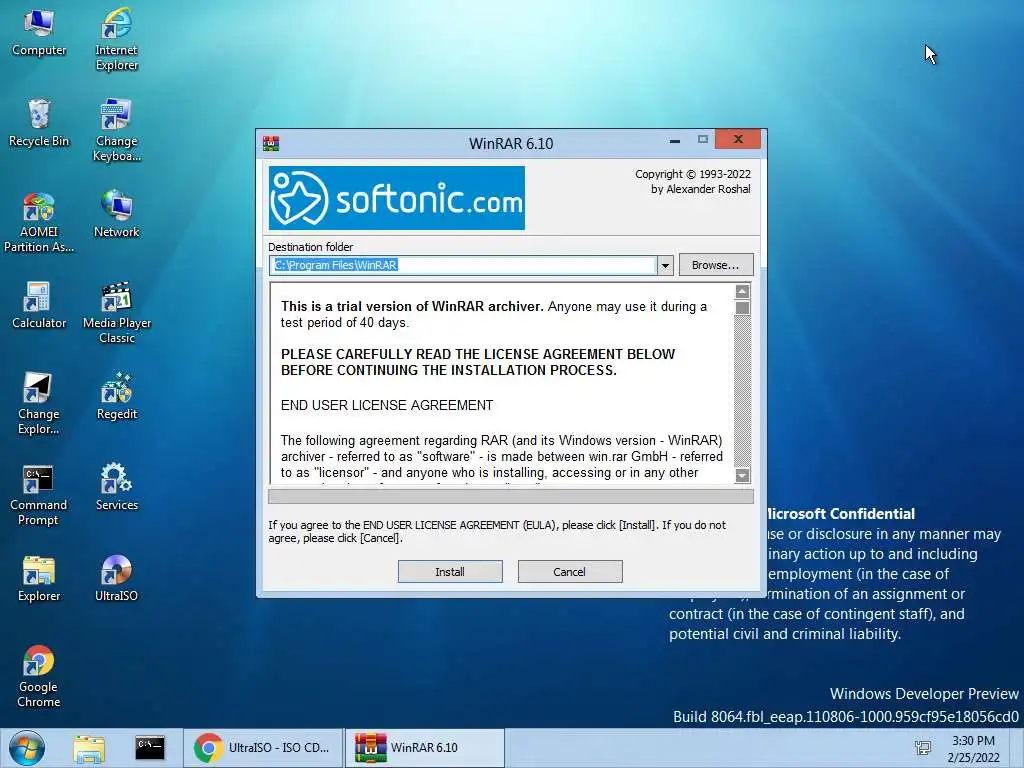Image resolution: width=1024 pixels, height=768 pixels.
Task: Expand the destination folder dropdown
Action: tap(665, 265)
